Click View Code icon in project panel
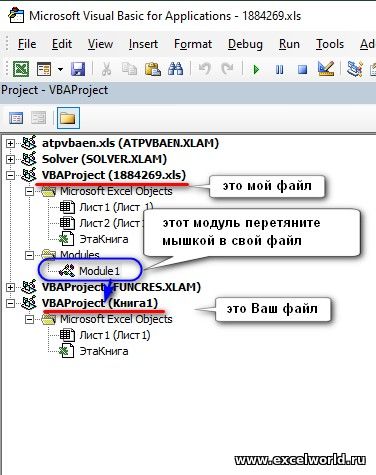The height and width of the screenshot is (475, 376). pyautogui.click(x=16, y=118)
